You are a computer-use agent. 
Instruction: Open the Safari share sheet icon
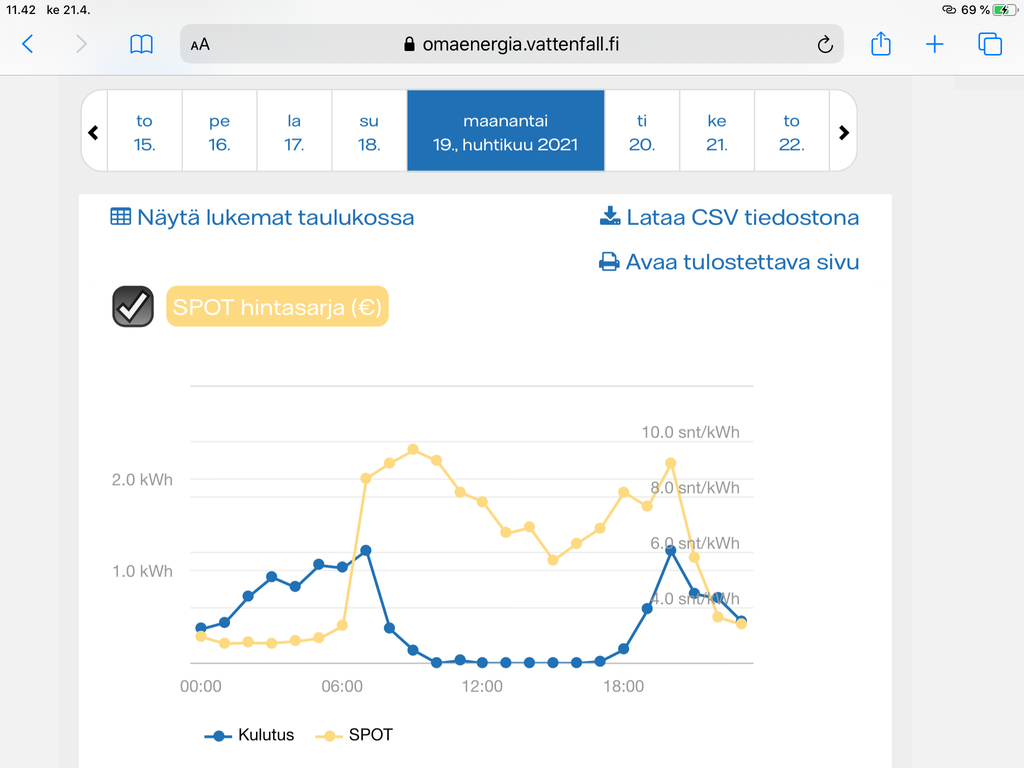pos(880,44)
